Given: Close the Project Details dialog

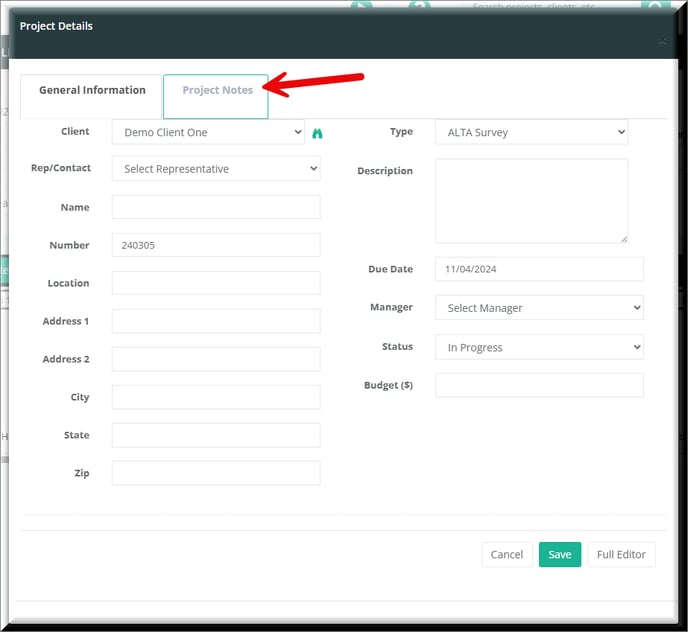Looking at the screenshot, I should pos(661,41).
